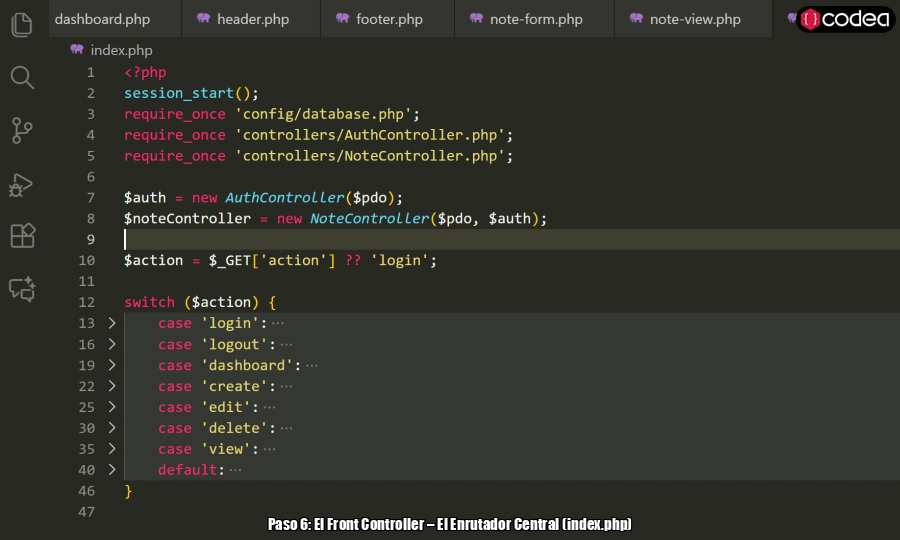Open the Chat sparkle icon in sidebar
Image resolution: width=900 pixels, height=540 pixels.
click(22, 289)
